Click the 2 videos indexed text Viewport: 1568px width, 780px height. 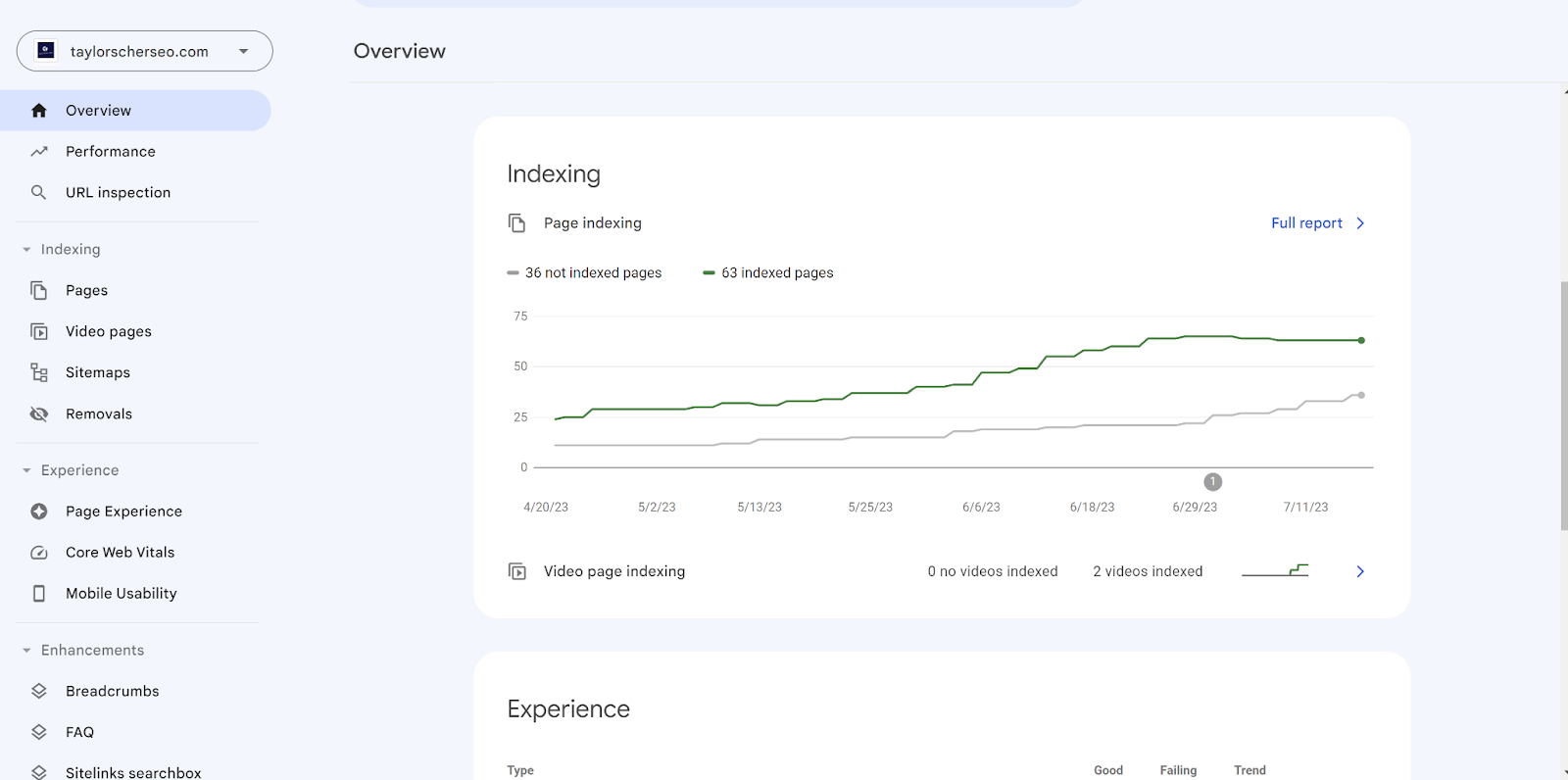pos(1148,571)
